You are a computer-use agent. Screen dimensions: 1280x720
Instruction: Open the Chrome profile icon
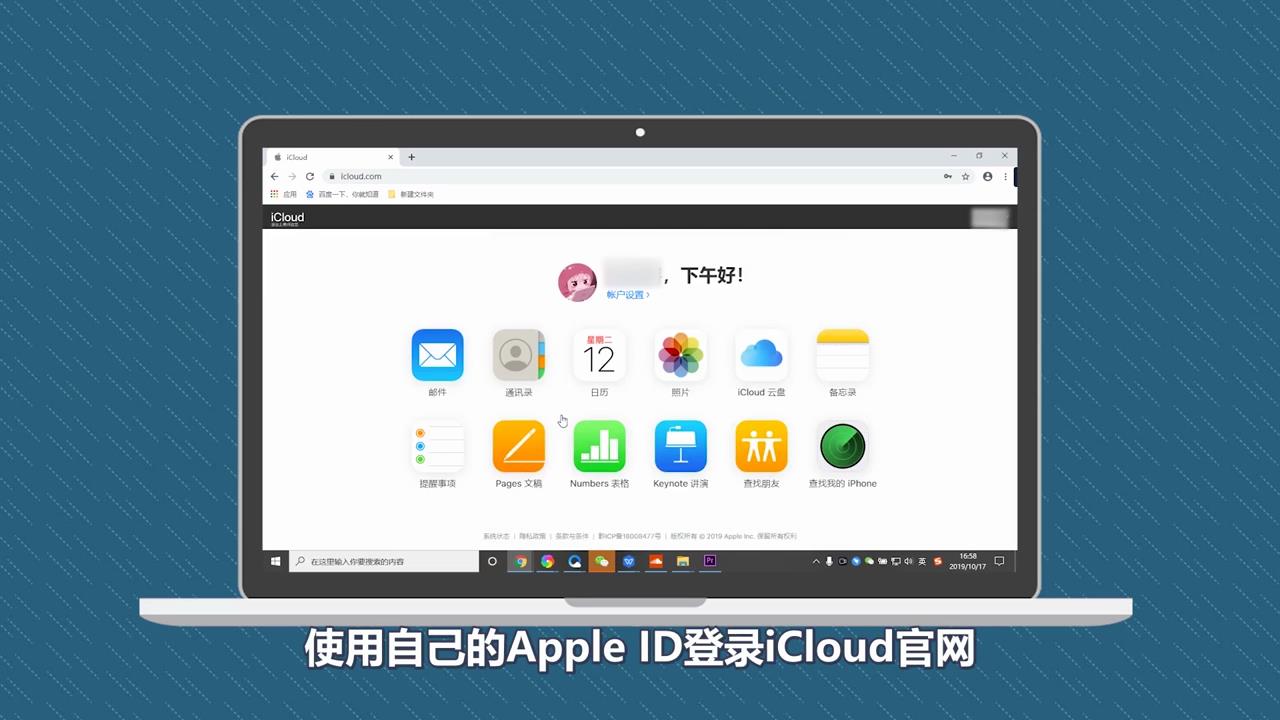click(x=987, y=176)
